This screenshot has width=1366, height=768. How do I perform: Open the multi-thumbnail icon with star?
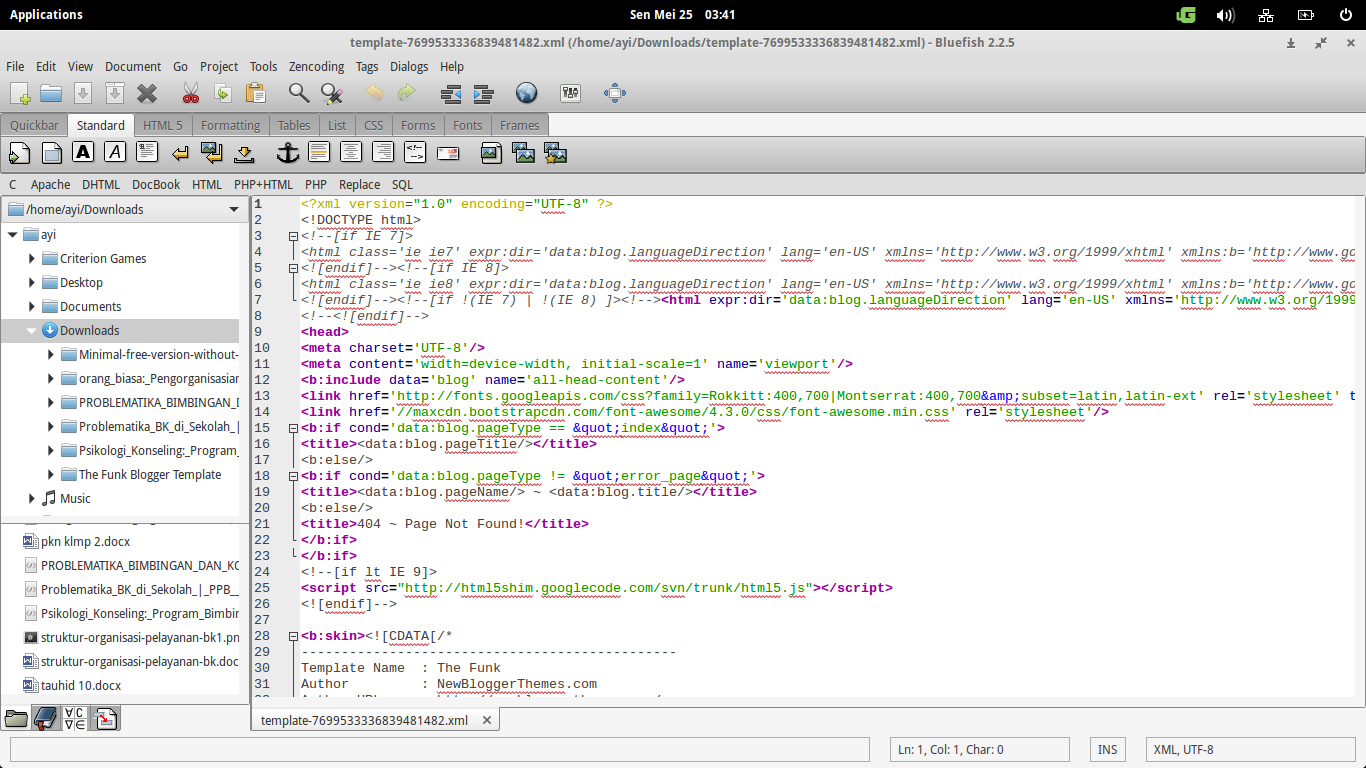tap(555, 153)
